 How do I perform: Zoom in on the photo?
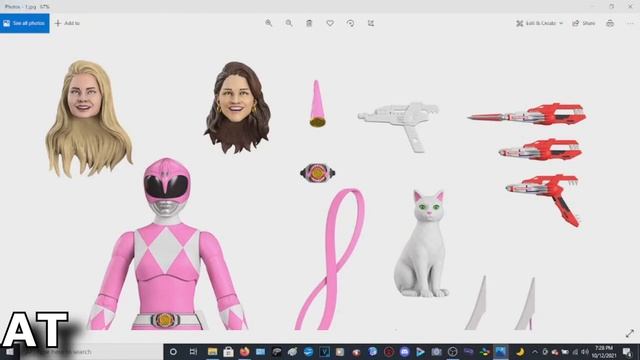tap(269, 23)
